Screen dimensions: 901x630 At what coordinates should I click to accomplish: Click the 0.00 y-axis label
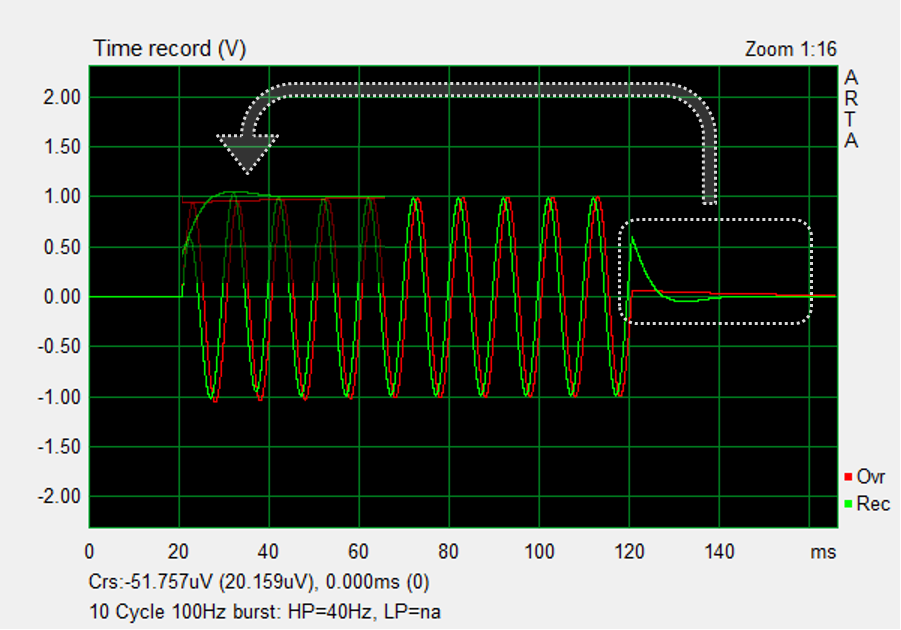click(x=62, y=297)
